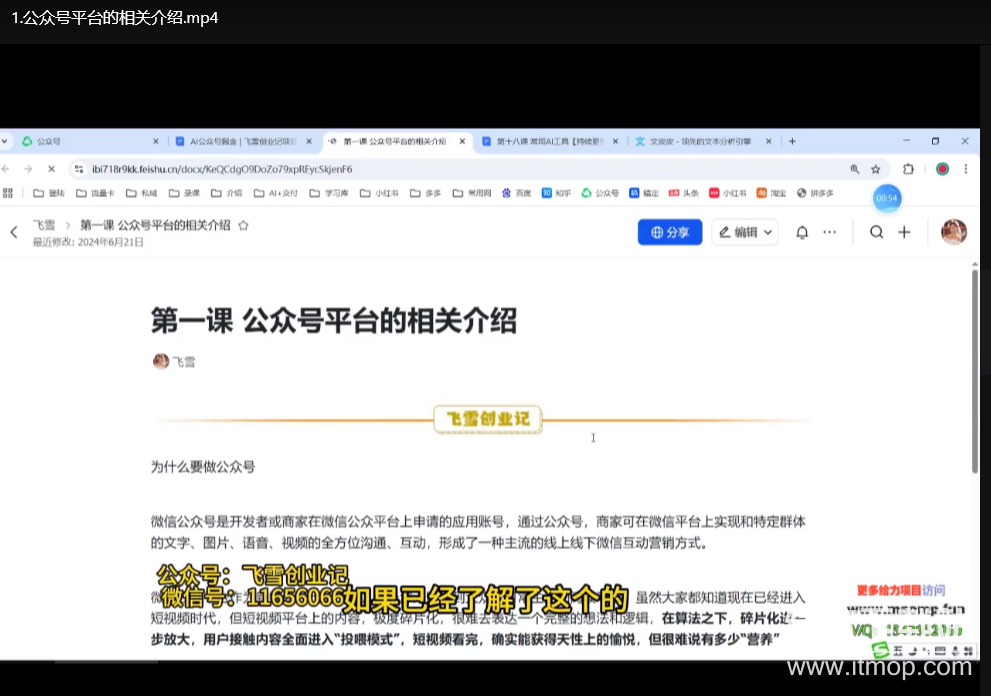Open the 小红书 bookmark folder
Screen dimensions: 991x696
coord(379,193)
